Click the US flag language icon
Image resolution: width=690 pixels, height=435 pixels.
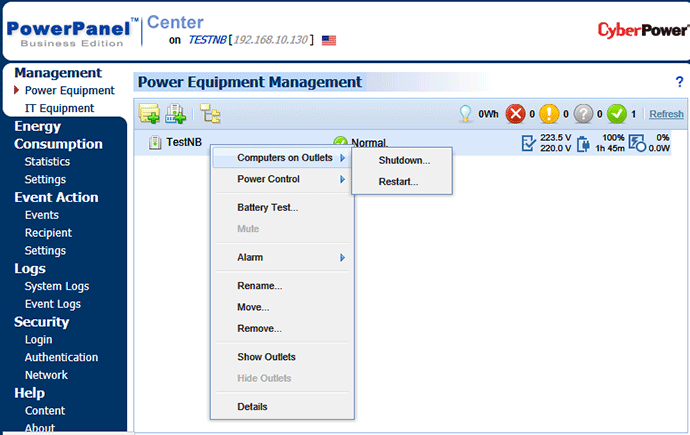(x=329, y=40)
